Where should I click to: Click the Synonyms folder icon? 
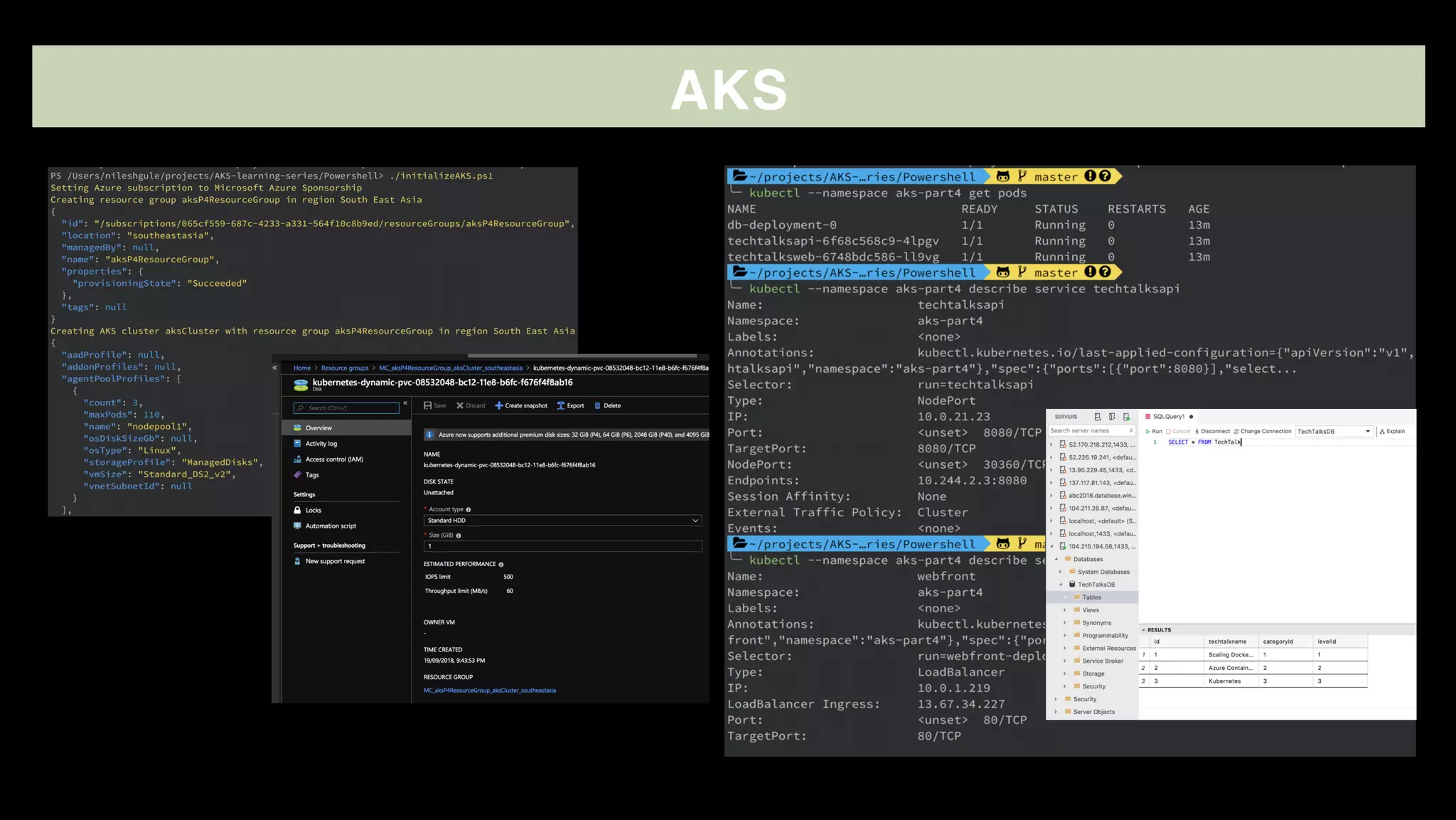pyautogui.click(x=1077, y=623)
